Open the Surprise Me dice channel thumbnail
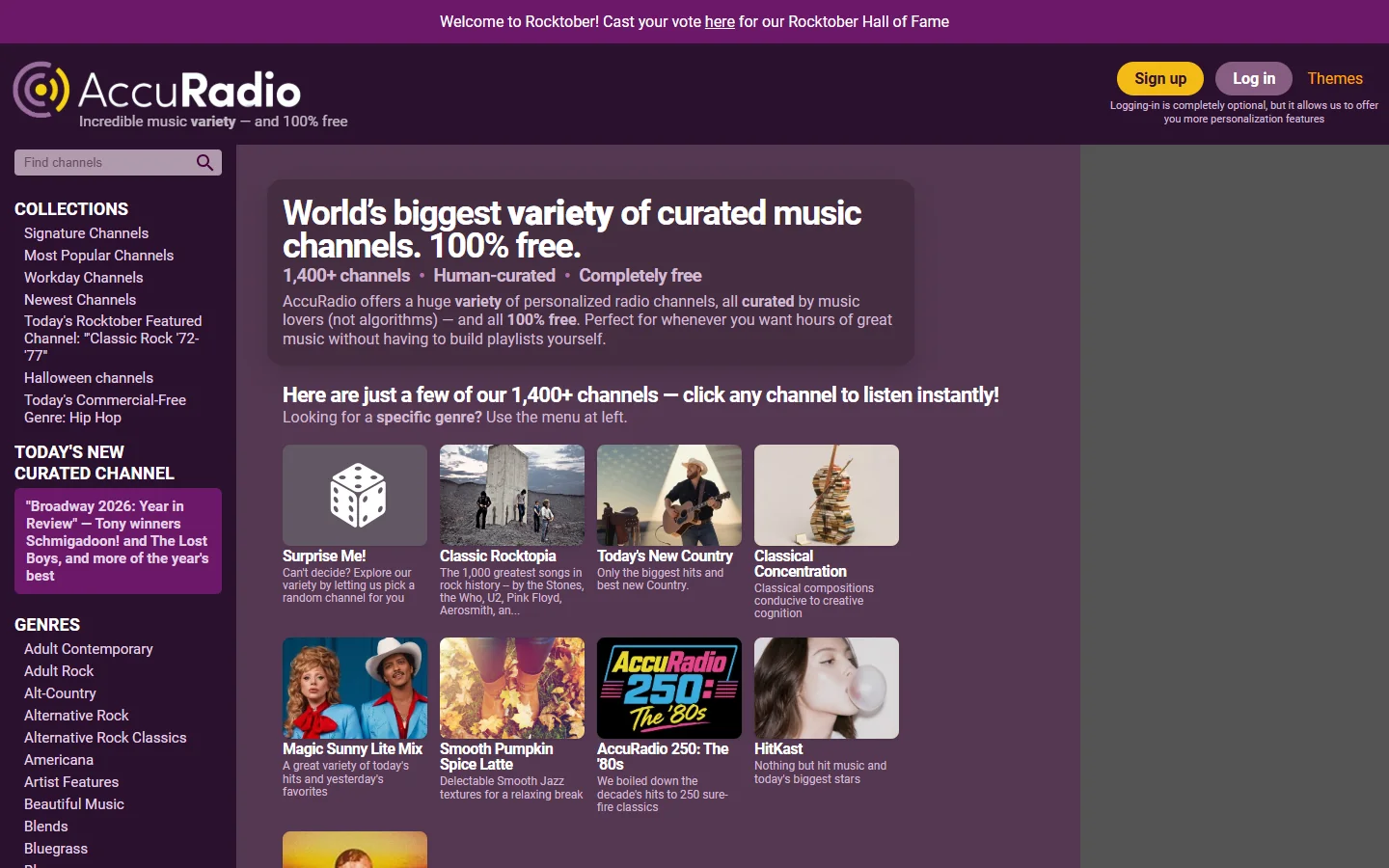Viewport: 1389px width, 868px height. (355, 495)
